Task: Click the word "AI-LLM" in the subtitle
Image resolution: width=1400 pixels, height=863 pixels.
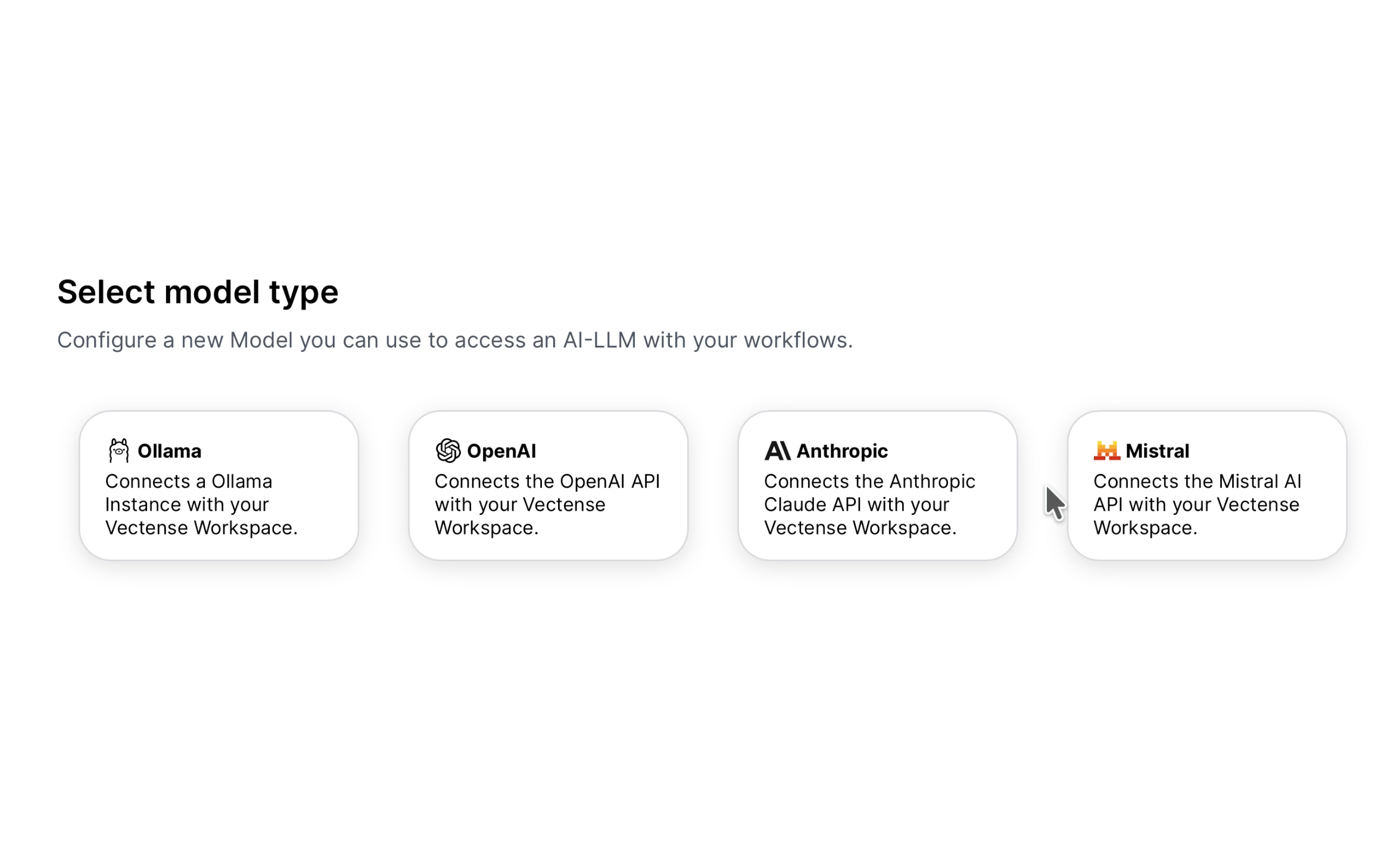Action: (599, 340)
